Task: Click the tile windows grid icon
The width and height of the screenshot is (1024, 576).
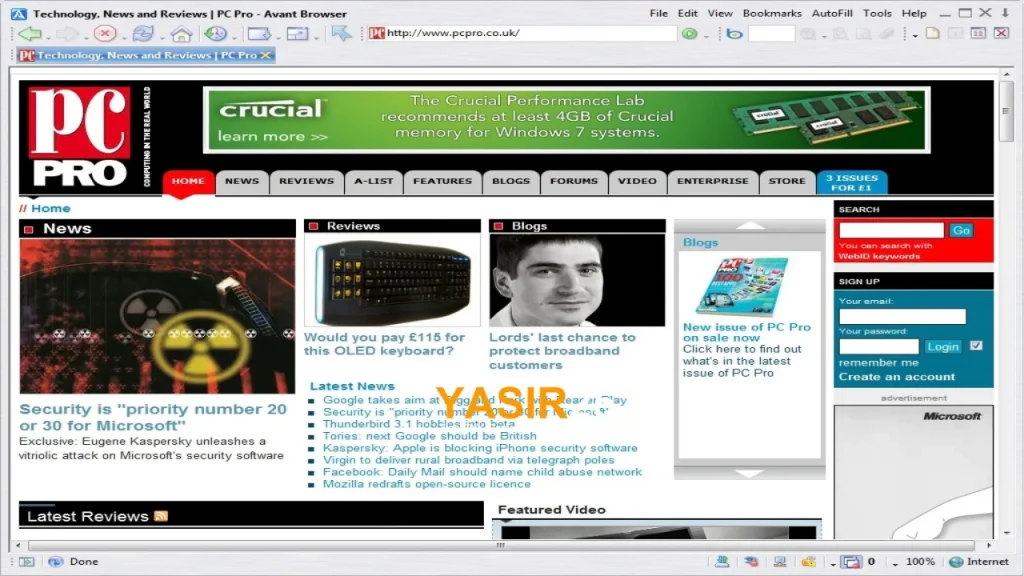Action: pos(978,33)
